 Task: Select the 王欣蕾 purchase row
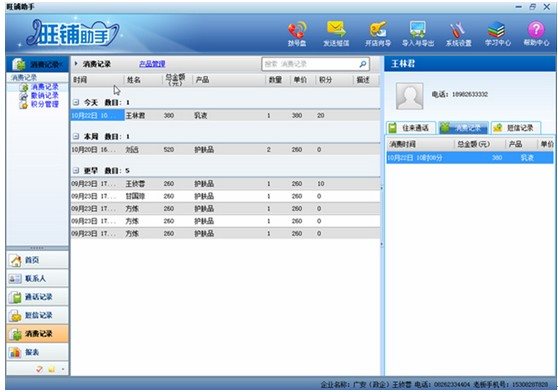pyautogui.click(x=225, y=184)
